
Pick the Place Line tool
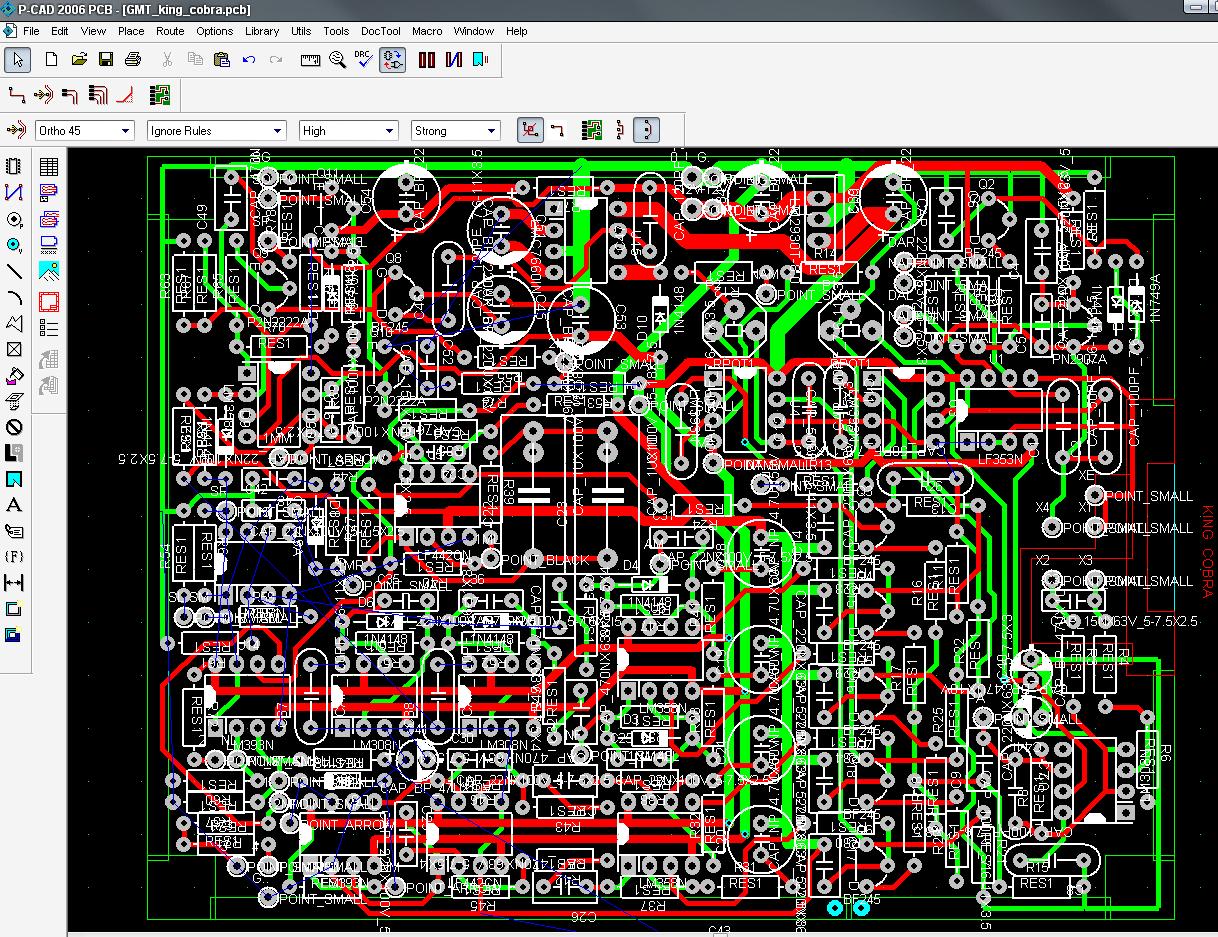pos(14,271)
